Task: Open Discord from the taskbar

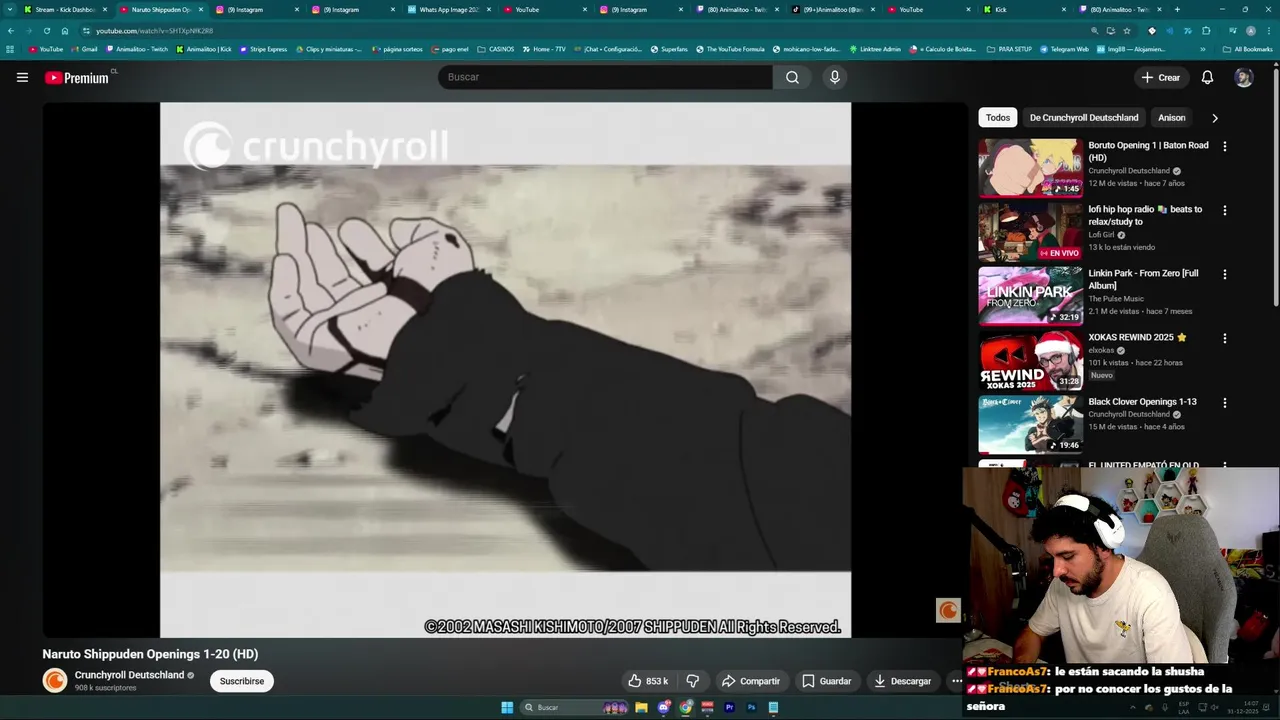Action: 663,707
